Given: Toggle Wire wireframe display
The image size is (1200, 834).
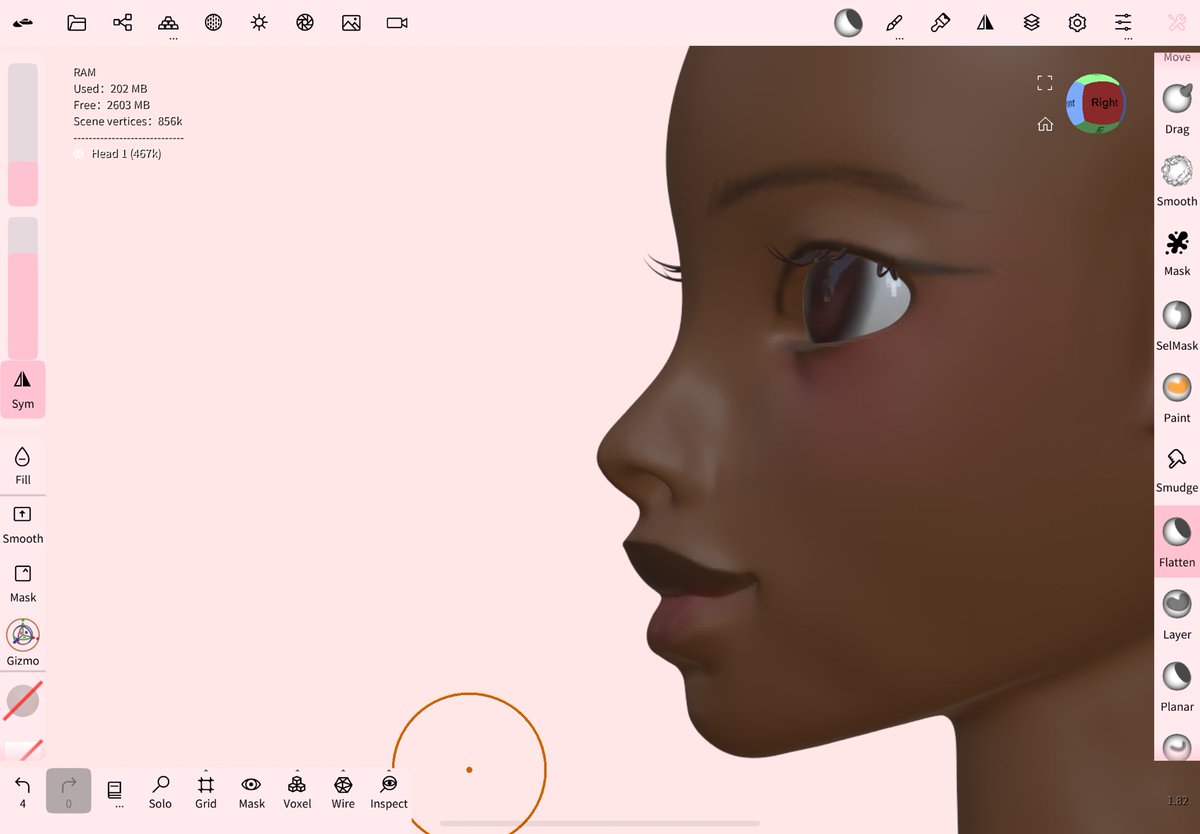Looking at the screenshot, I should tap(343, 791).
